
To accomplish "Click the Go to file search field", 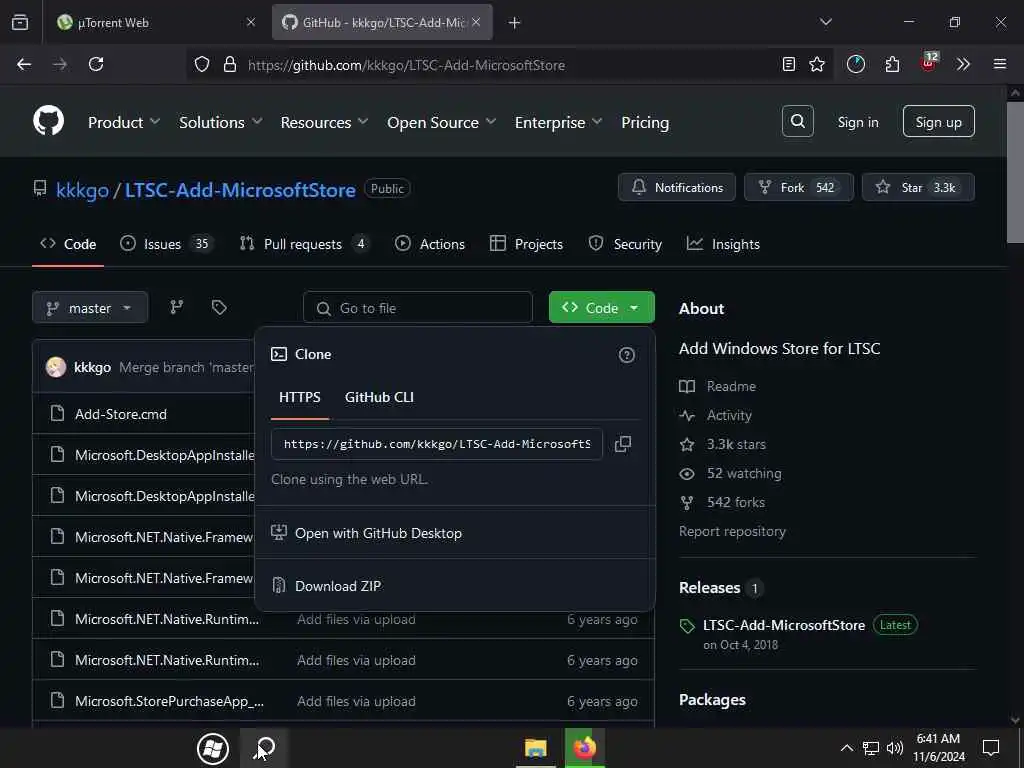I will pos(418,308).
